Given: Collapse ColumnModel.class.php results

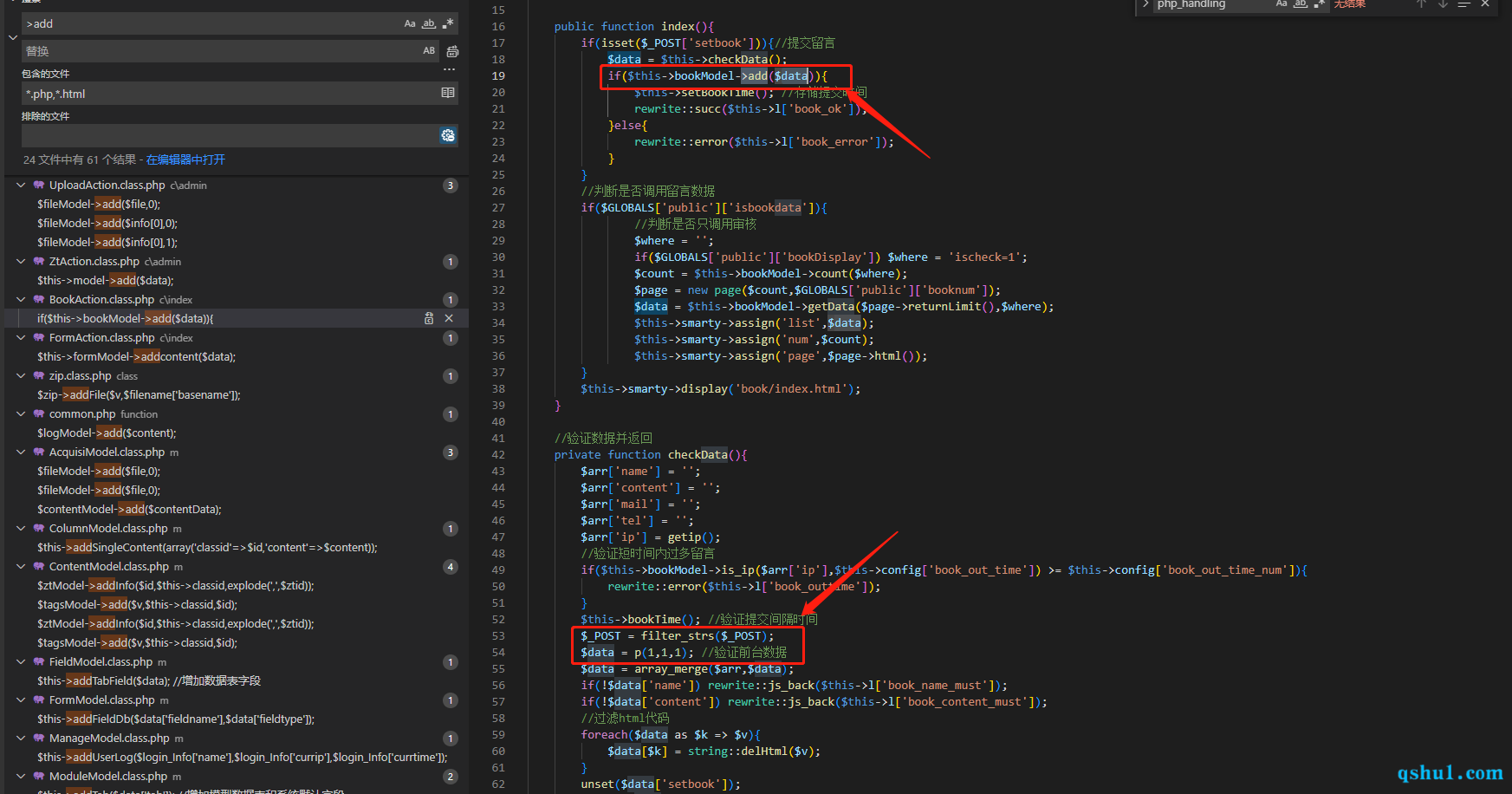Looking at the screenshot, I should pyautogui.click(x=21, y=529).
